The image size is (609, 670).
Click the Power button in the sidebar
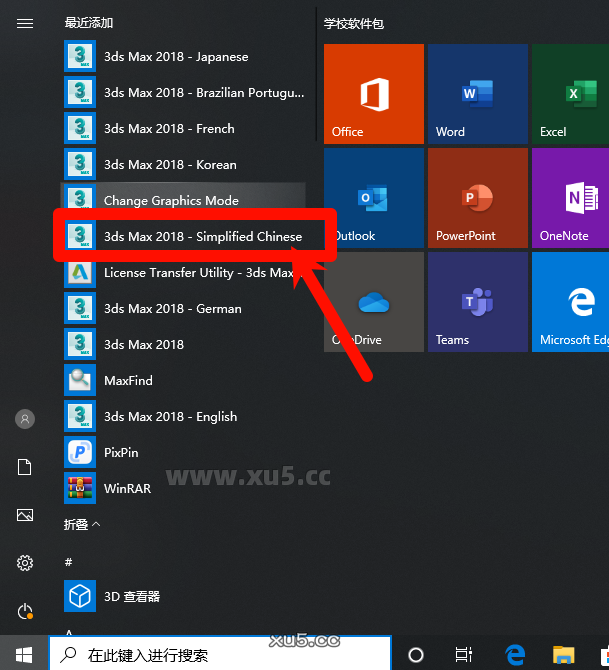25,611
